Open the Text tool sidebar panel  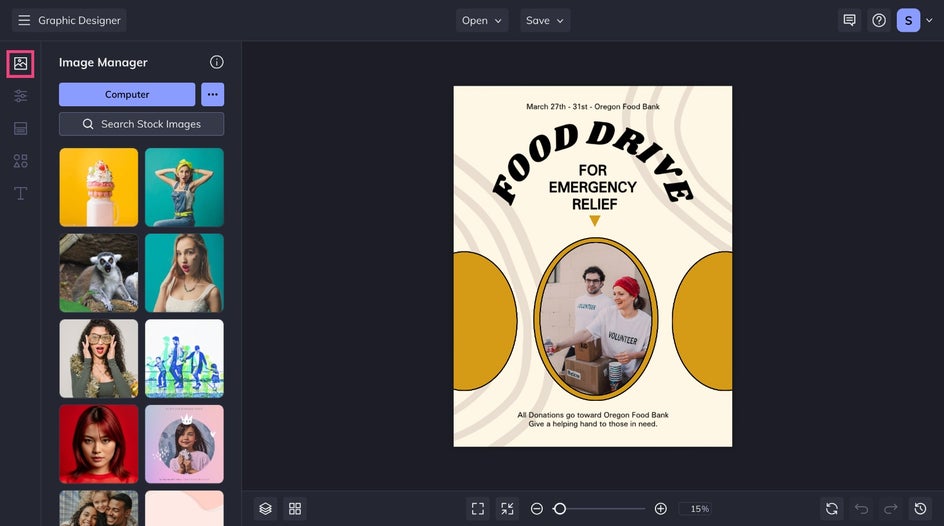click(x=20, y=193)
